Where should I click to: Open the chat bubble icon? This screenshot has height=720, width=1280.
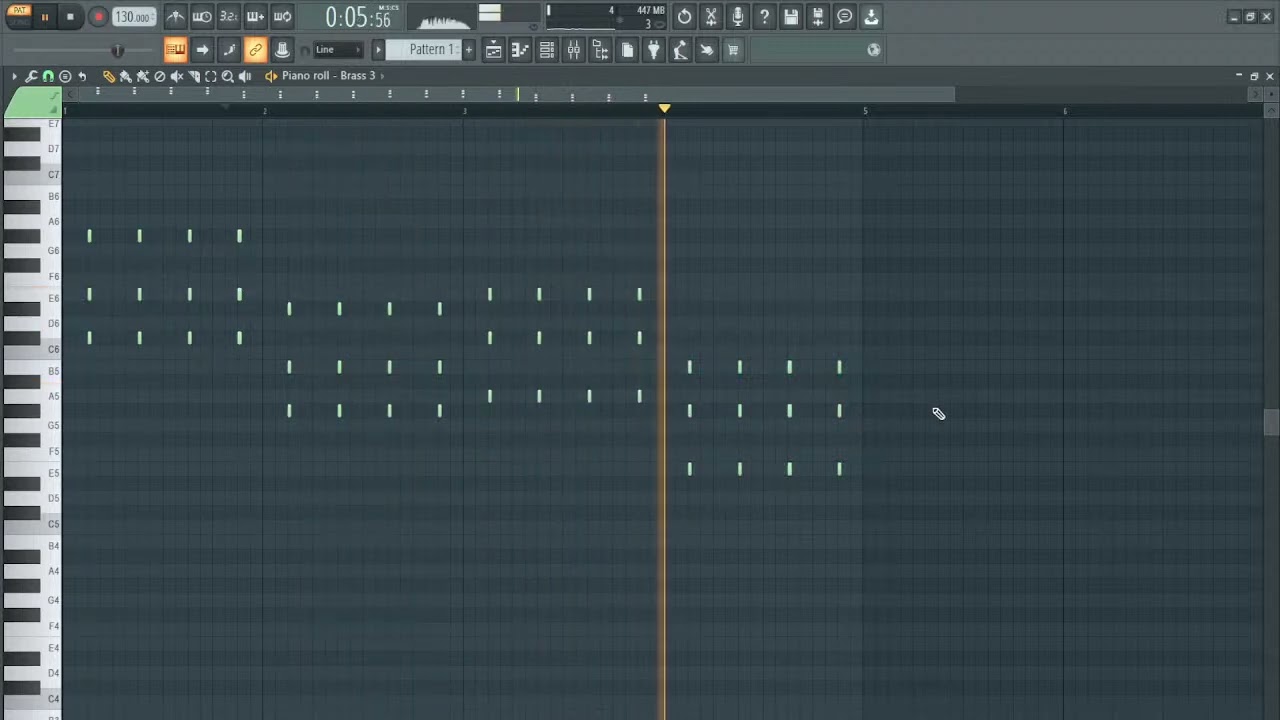pyautogui.click(x=845, y=17)
